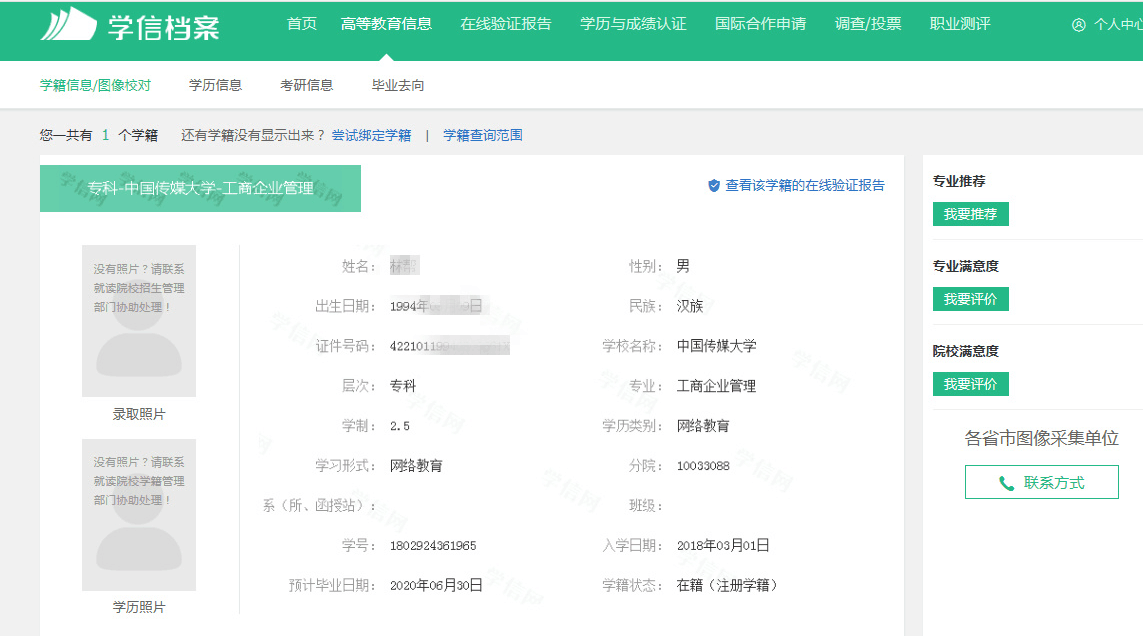Open the 首页 menu item
Screen dimensions: 1143x636
[x=302, y=24]
